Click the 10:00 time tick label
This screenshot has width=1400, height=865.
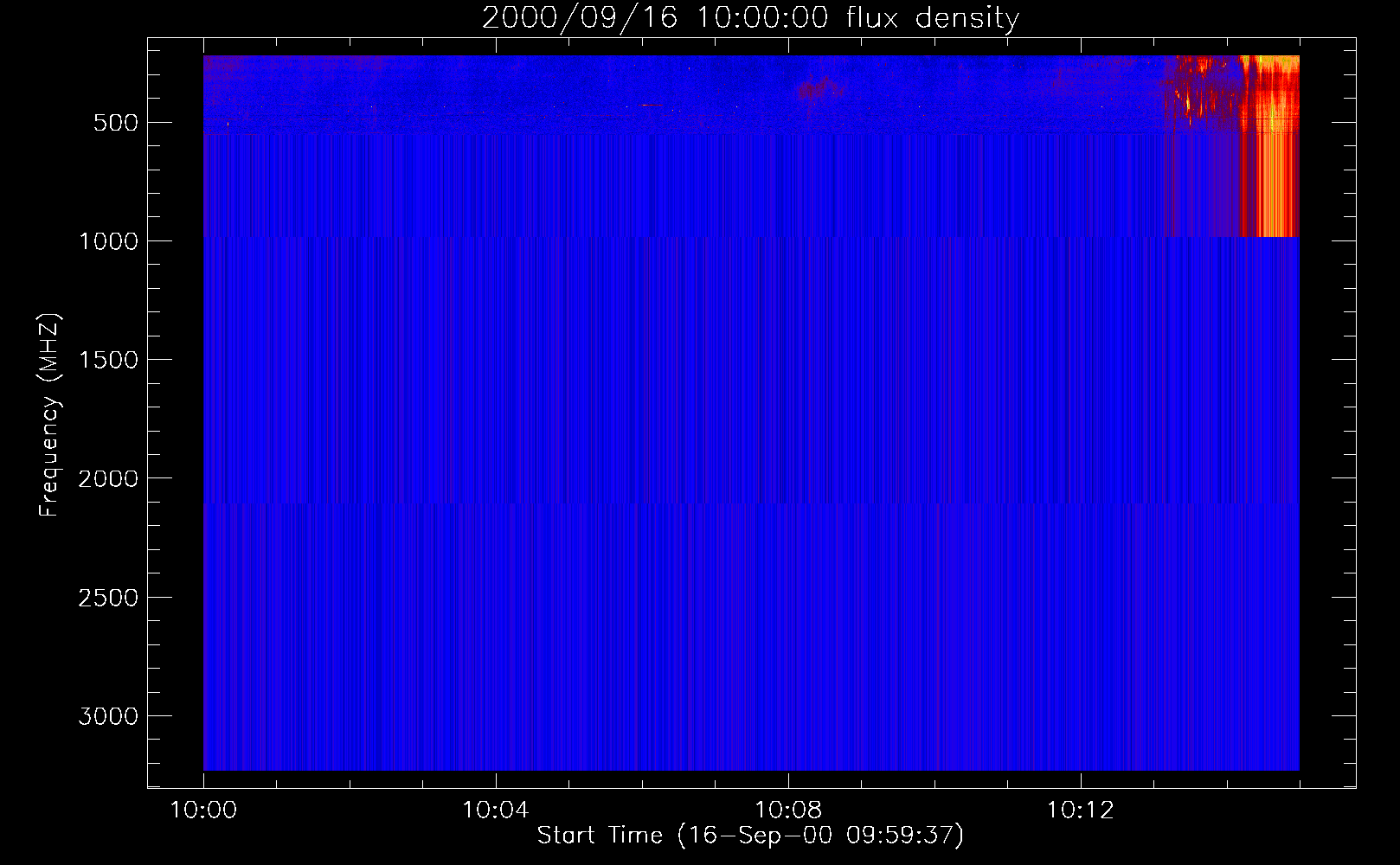203,811
